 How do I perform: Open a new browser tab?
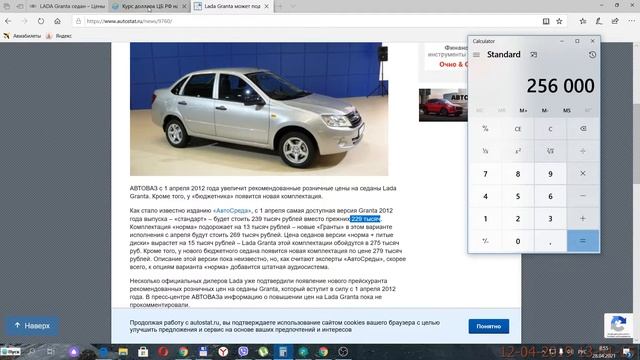click(x=280, y=6)
